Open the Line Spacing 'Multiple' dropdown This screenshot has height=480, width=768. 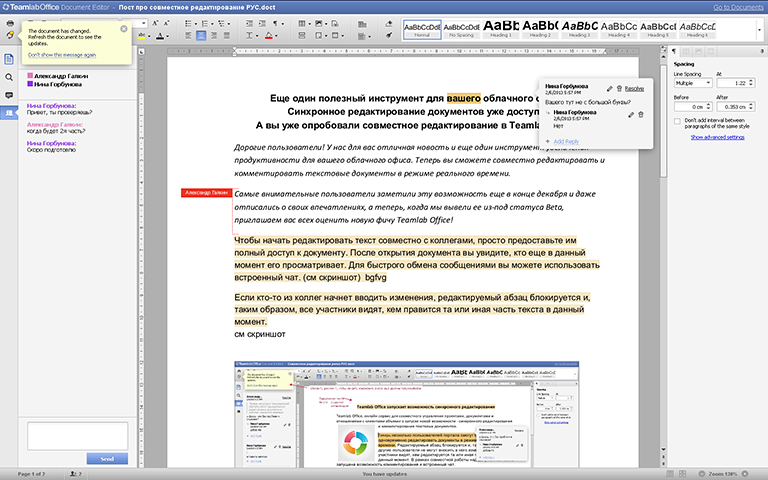693,83
